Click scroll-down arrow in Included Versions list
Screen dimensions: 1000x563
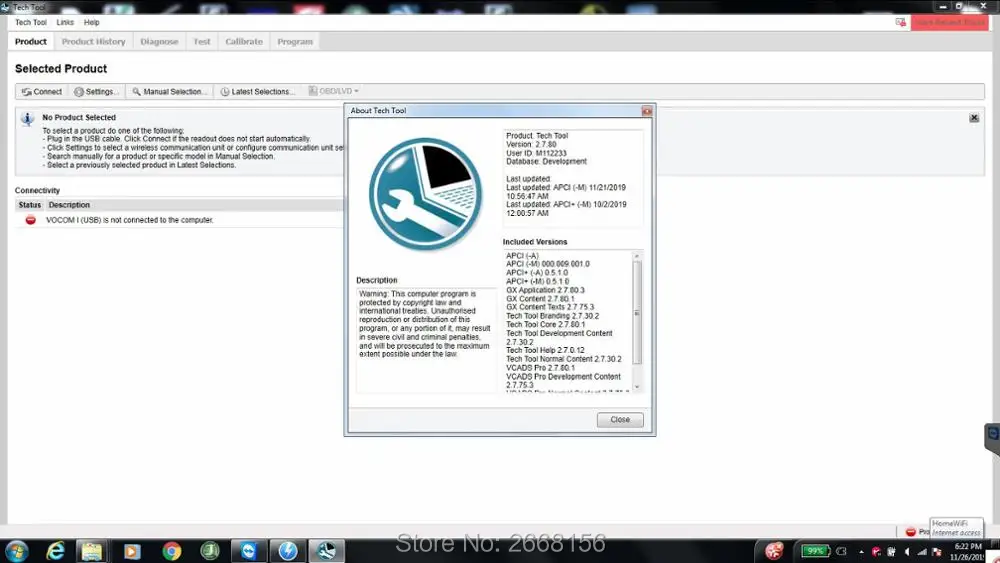point(636,387)
